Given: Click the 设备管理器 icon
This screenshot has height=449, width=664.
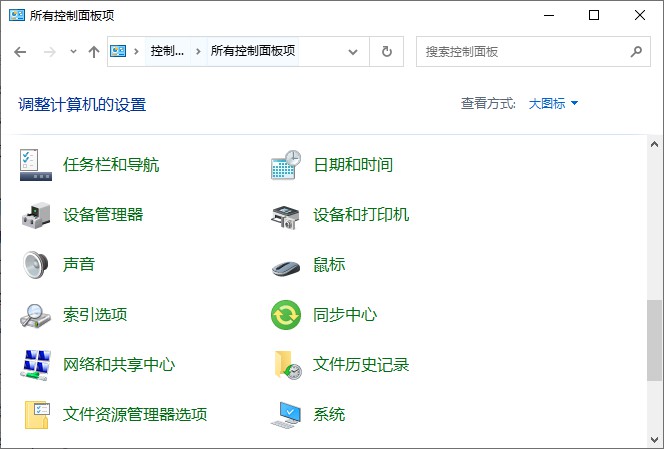Looking at the screenshot, I should coord(36,215).
